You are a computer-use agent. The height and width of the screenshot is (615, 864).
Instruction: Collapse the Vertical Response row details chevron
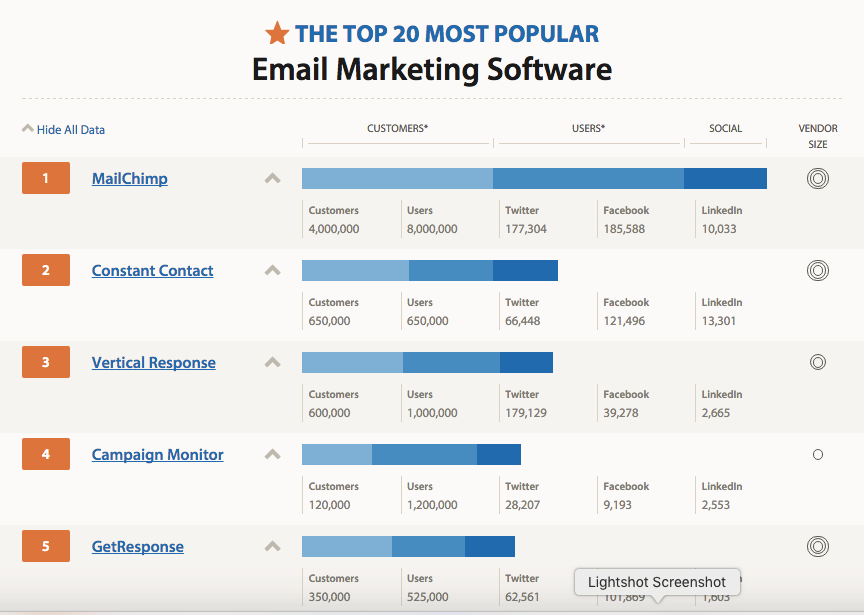273,363
